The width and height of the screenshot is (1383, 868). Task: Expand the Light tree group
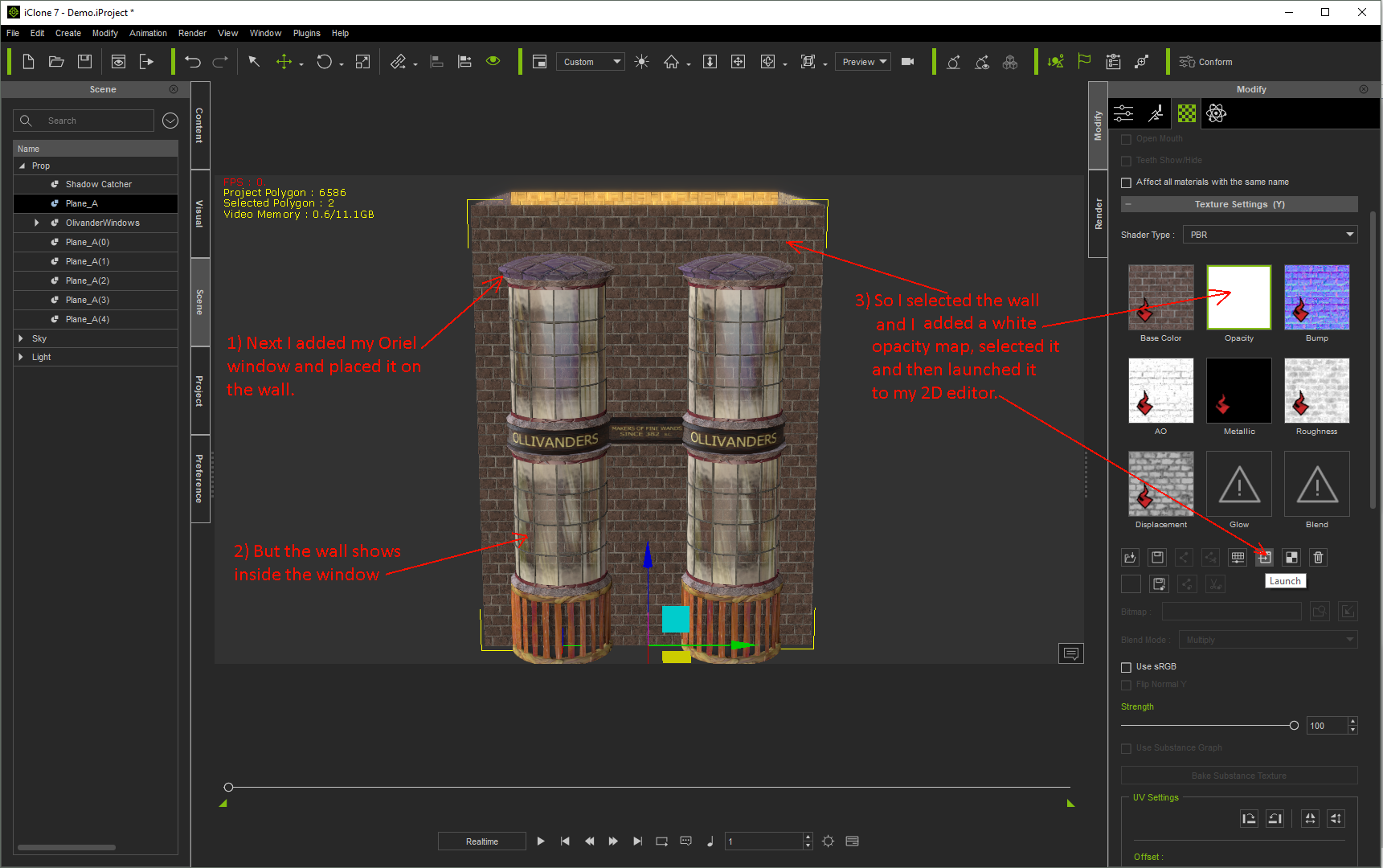click(21, 357)
